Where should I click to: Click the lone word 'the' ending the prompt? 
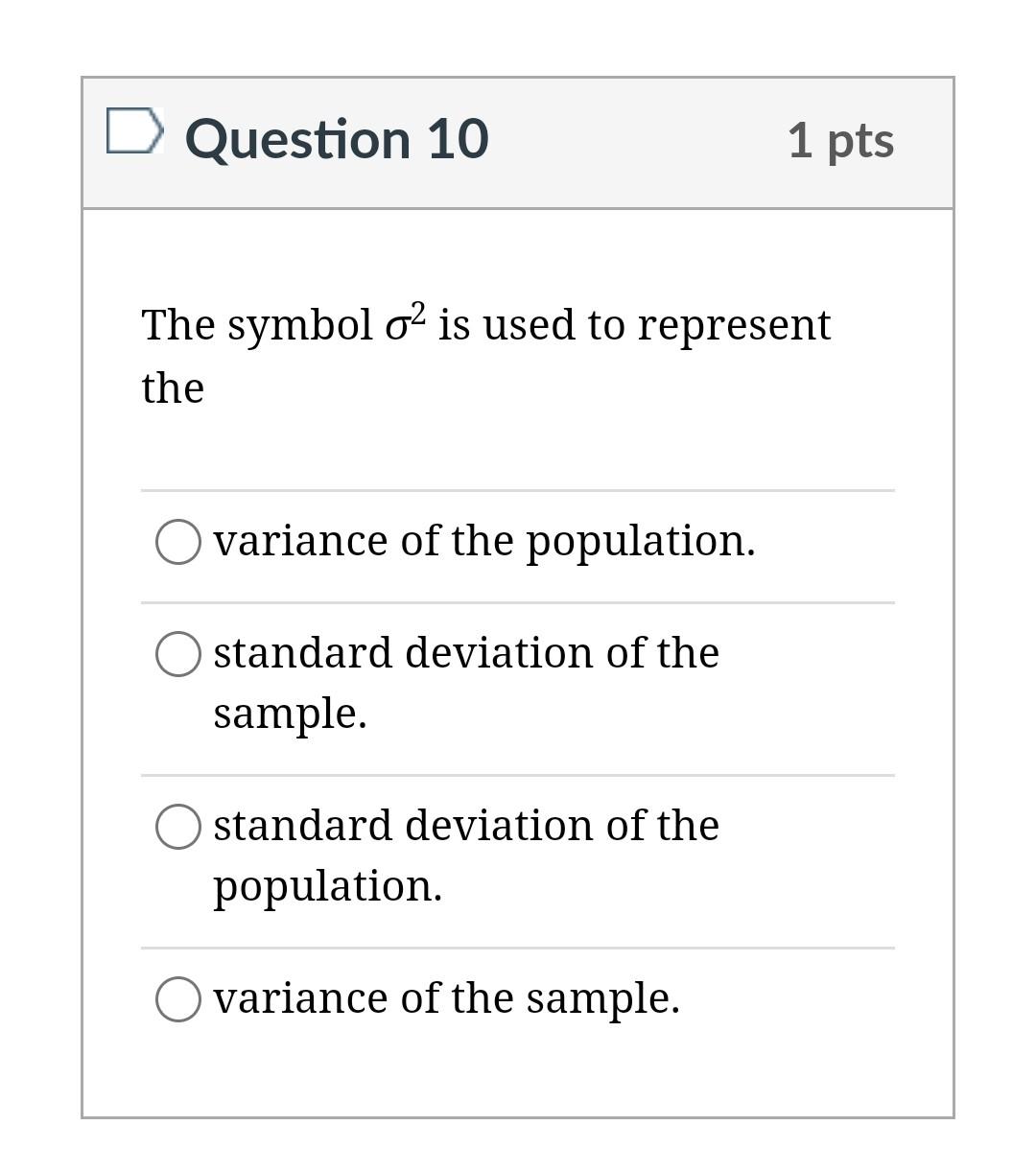(173, 388)
